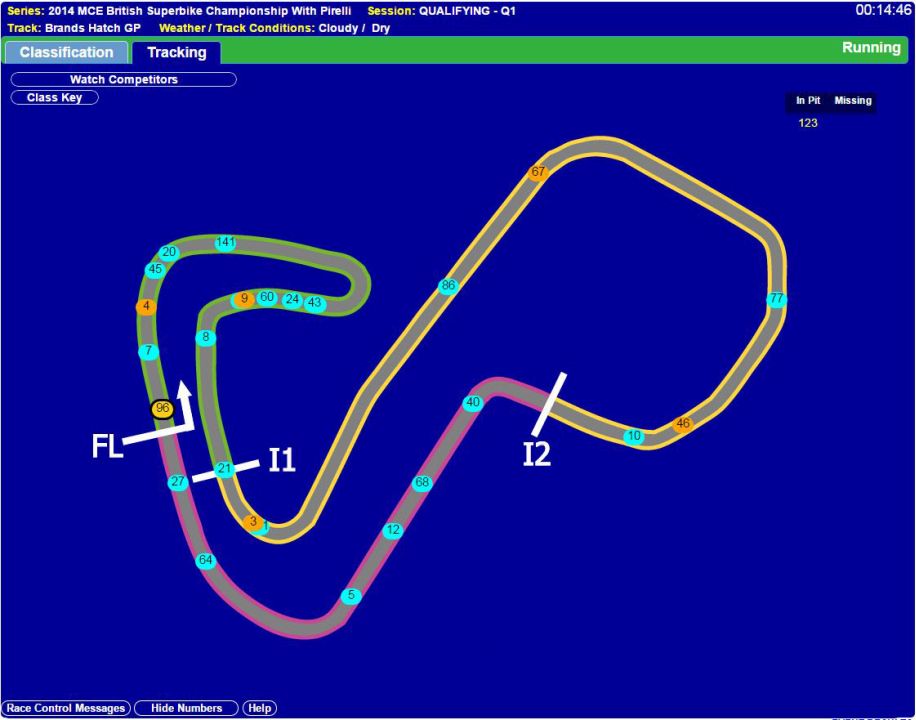Image resolution: width=916 pixels, height=720 pixels.
Task: Select rider 20 marker
Action: pos(169,252)
